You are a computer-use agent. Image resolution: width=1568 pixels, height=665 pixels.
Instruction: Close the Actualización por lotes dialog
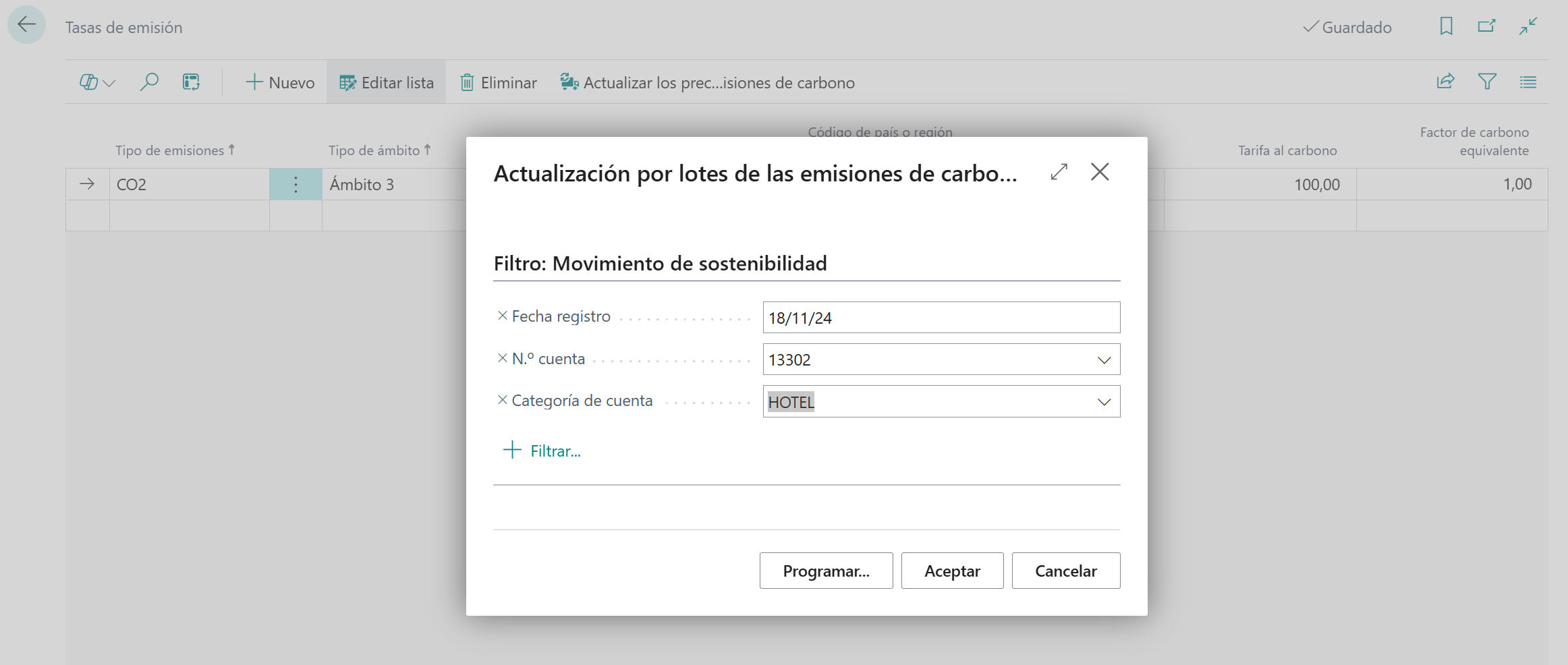pos(1100,172)
